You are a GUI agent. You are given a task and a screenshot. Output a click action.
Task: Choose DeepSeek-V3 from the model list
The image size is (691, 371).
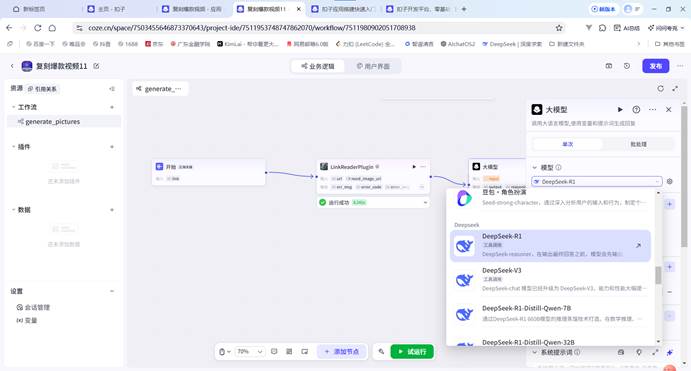550,280
